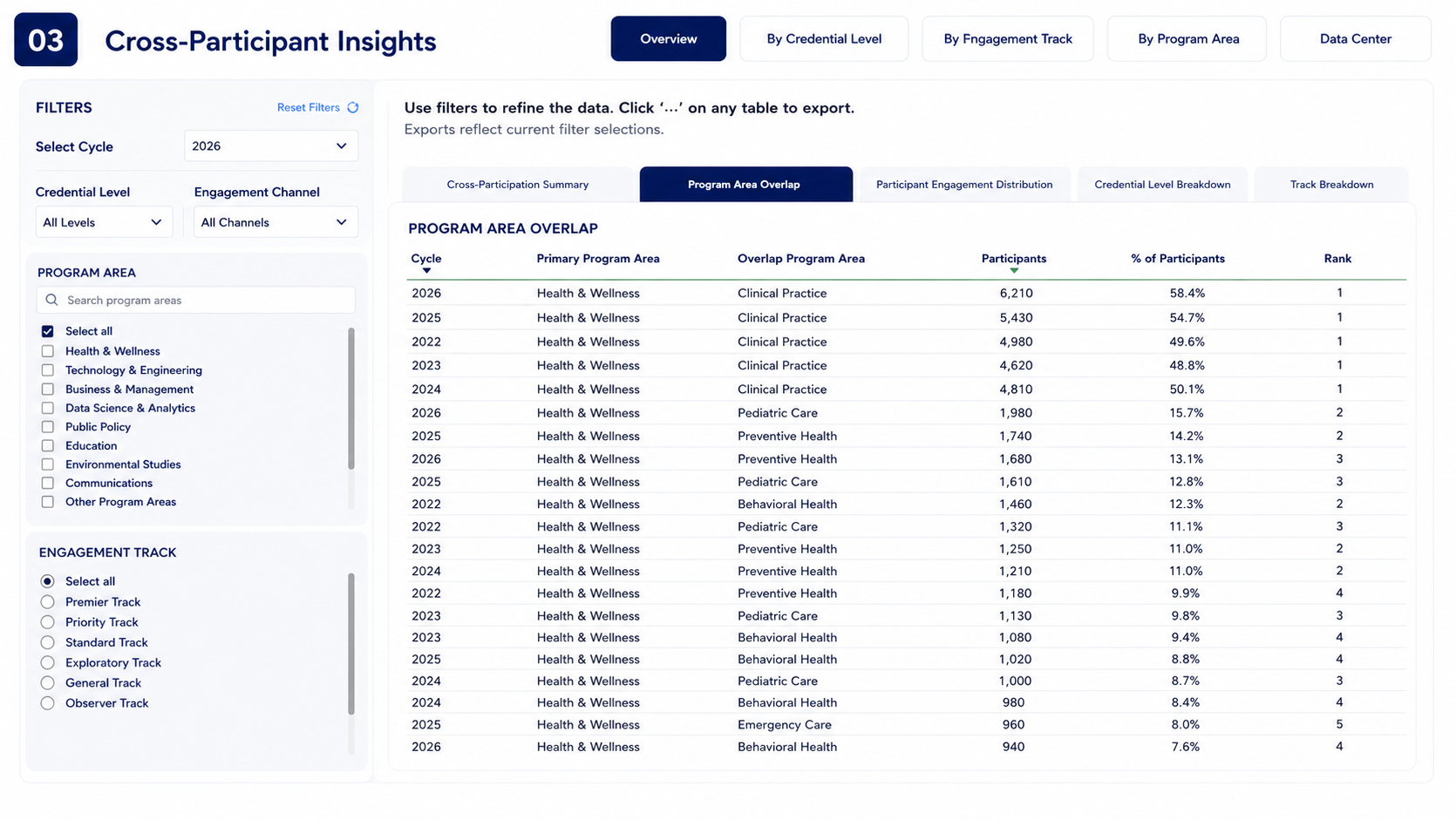Screen dimensions: 1456x820
Task: Select the Premier Track radio button
Action: [48, 602]
